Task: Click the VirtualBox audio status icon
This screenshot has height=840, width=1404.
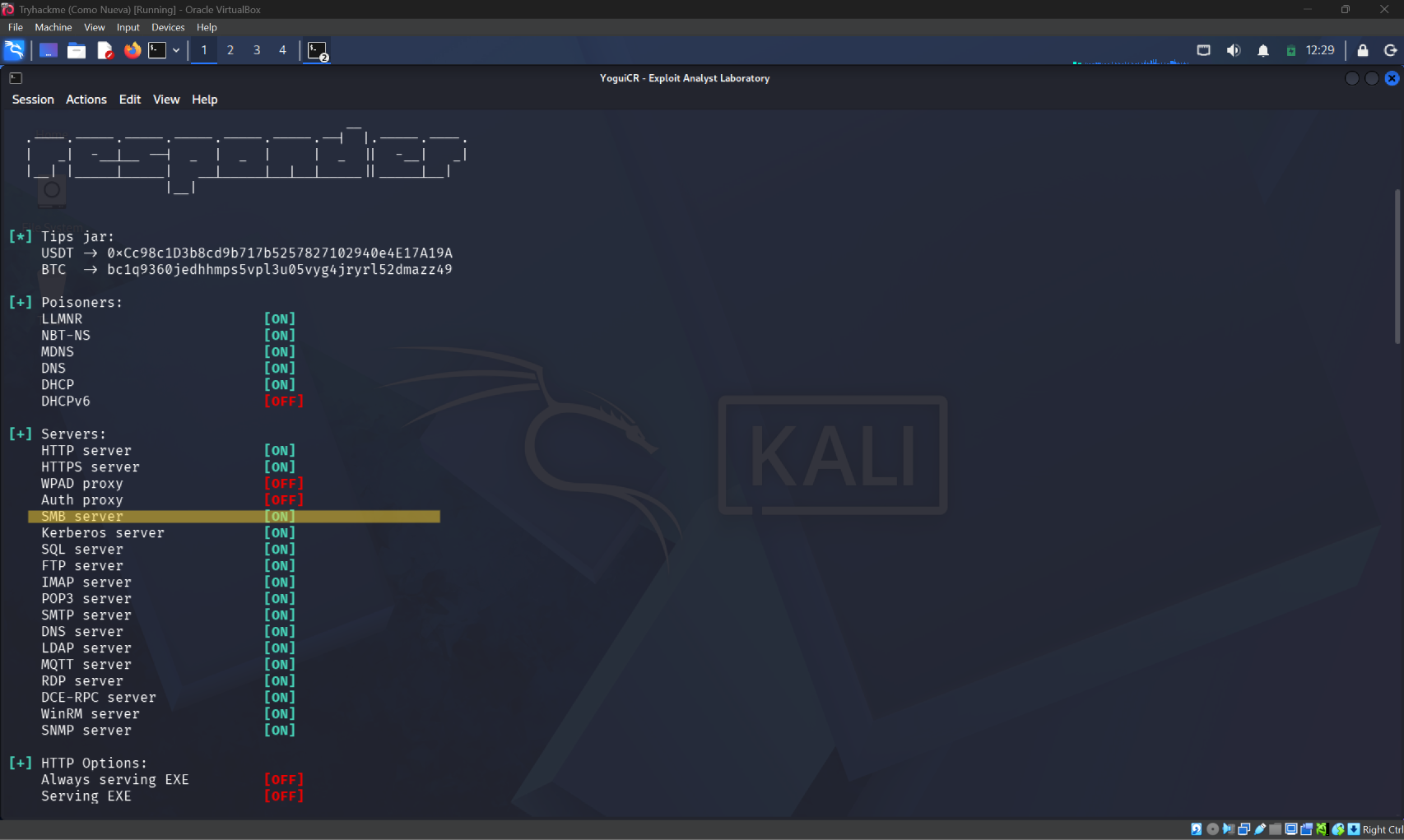Action: pyautogui.click(x=1228, y=829)
